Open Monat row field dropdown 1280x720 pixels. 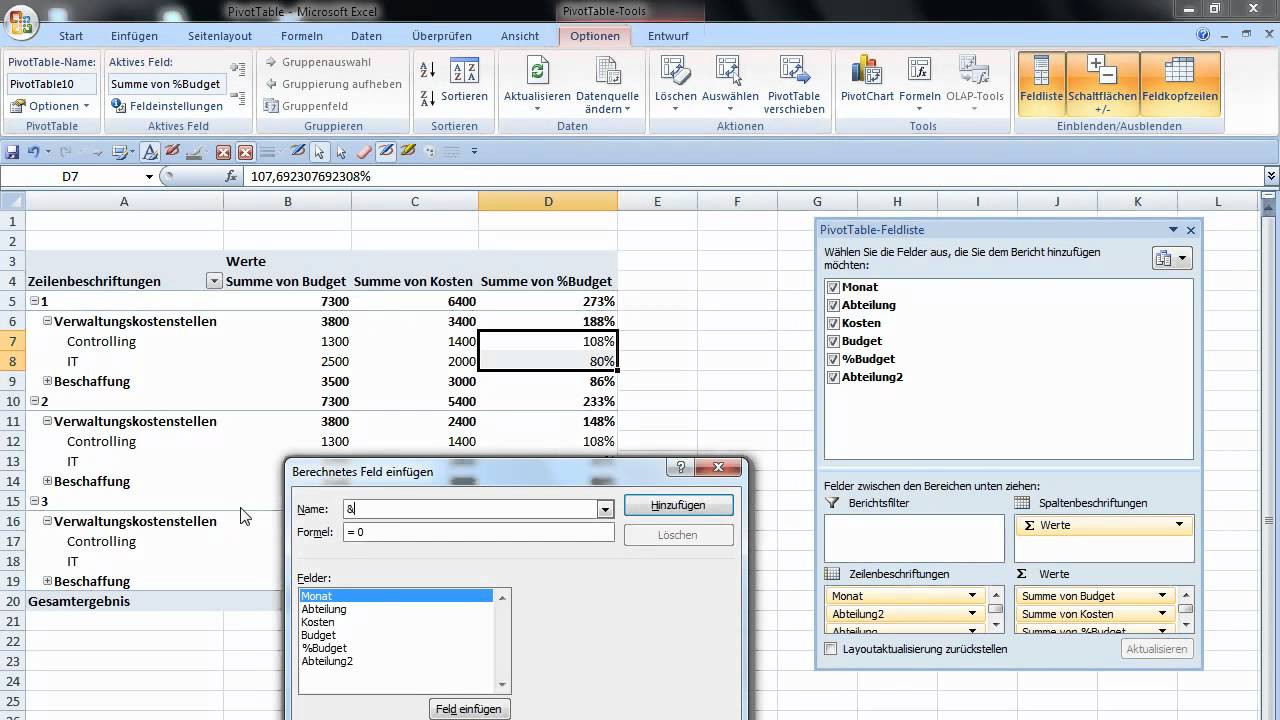[972, 596]
